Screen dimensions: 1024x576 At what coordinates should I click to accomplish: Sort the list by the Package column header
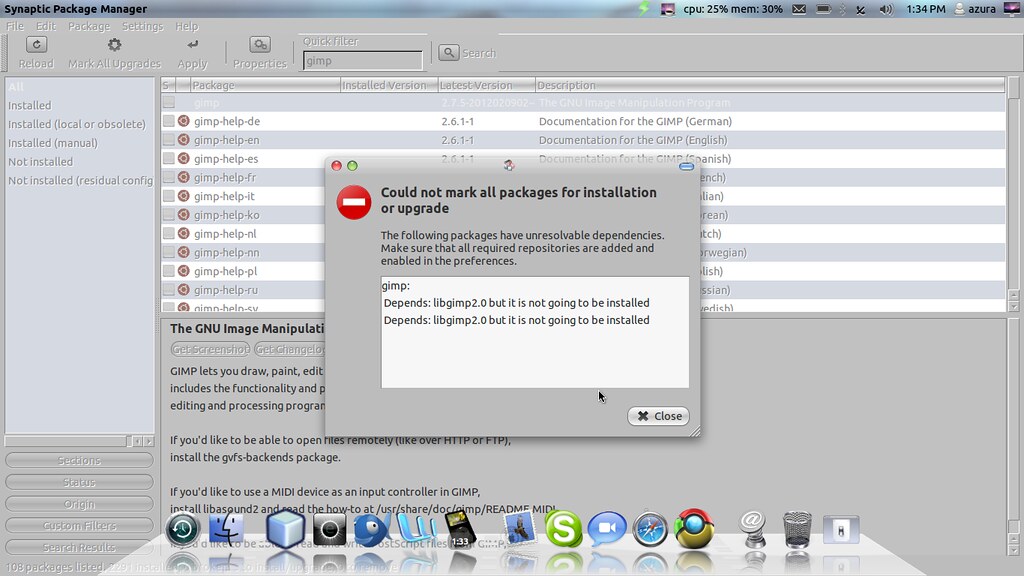(x=264, y=85)
